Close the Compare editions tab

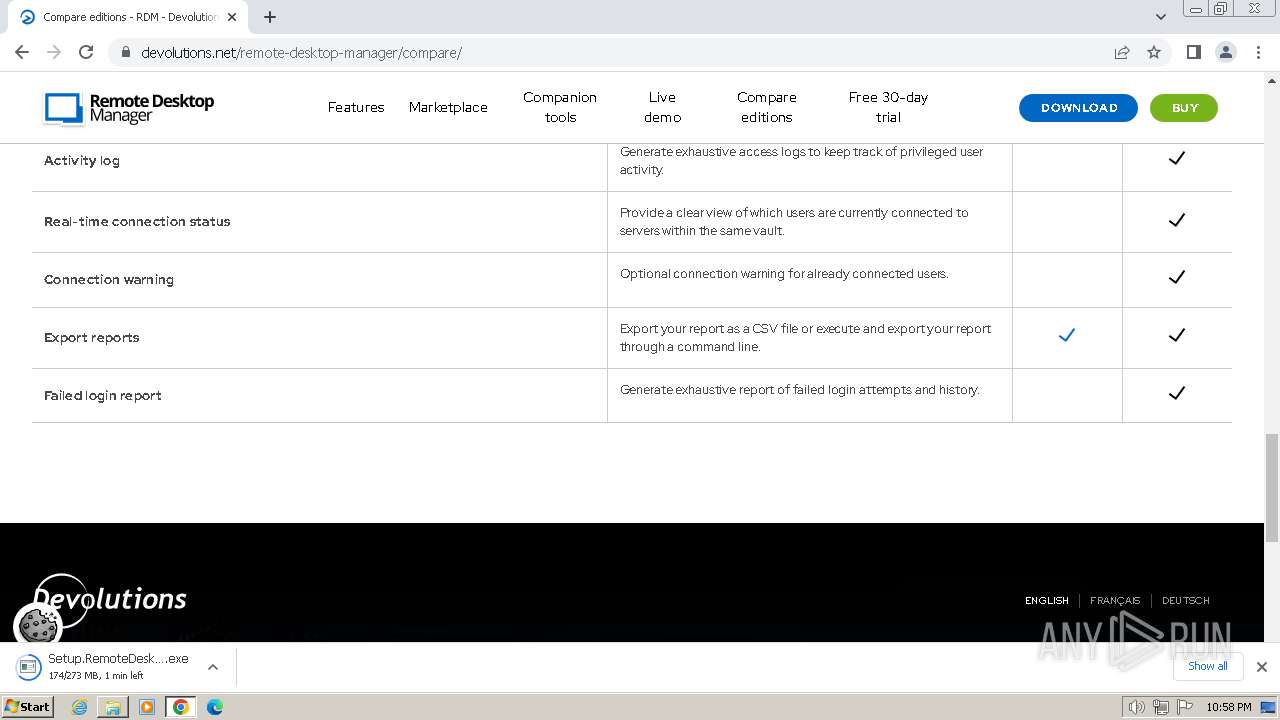tap(232, 17)
